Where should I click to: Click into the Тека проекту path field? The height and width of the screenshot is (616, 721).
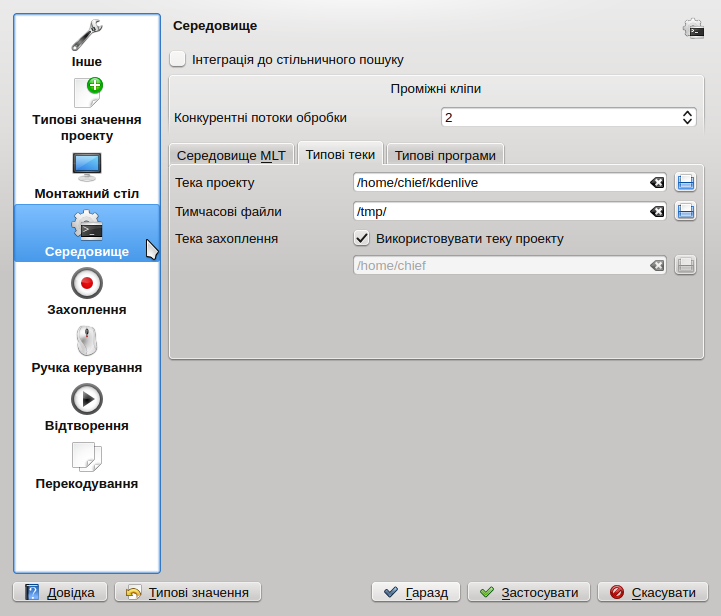tap(500, 183)
